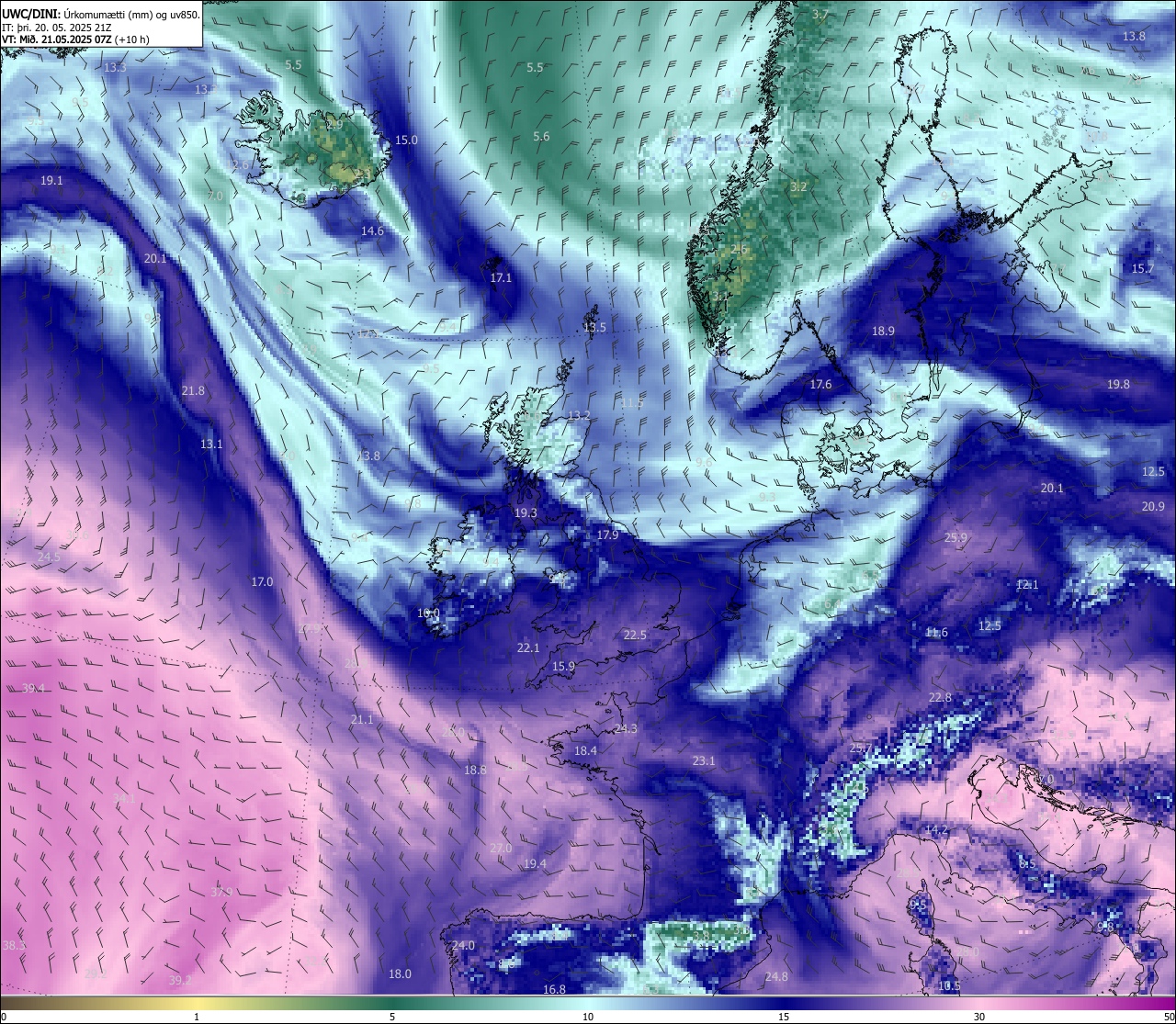The height and width of the screenshot is (1024, 1176).
Task: Select the 16.8 value label
Action: tap(554, 990)
